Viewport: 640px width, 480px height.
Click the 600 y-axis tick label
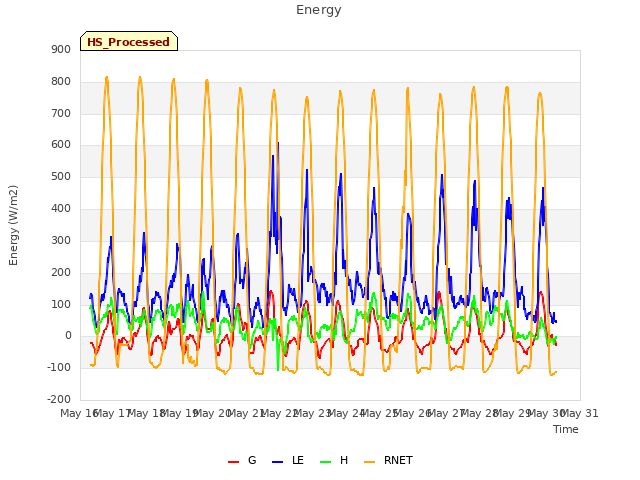(61, 145)
